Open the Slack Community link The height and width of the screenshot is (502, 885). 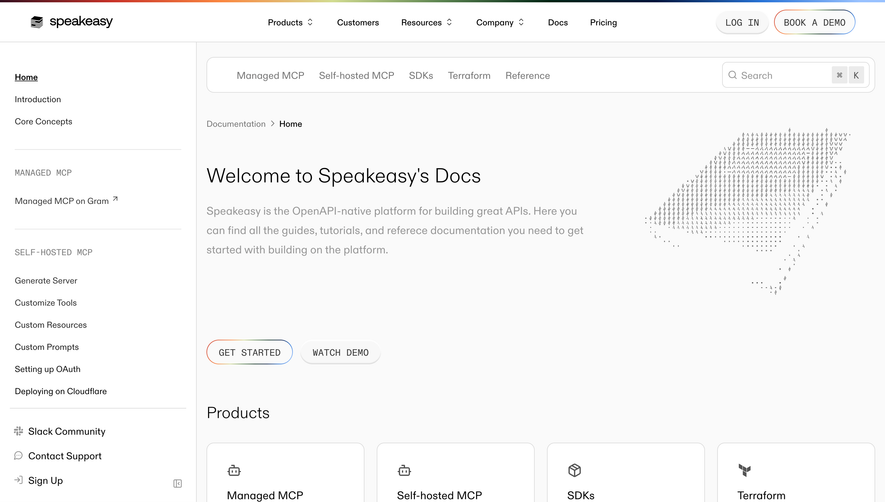[x=67, y=431]
